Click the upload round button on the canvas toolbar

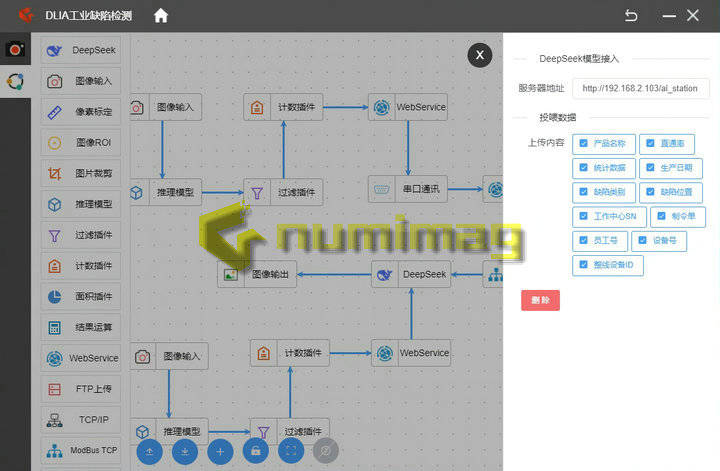coord(149,451)
